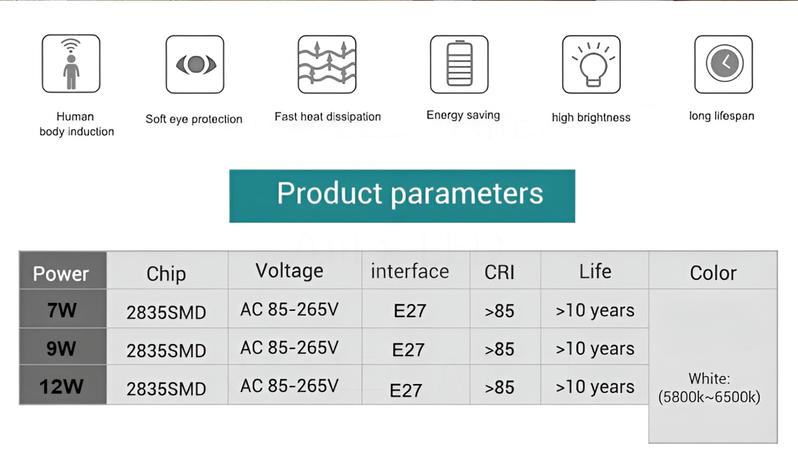Select the Color column header
This screenshot has height=468, width=798.
[713, 271]
